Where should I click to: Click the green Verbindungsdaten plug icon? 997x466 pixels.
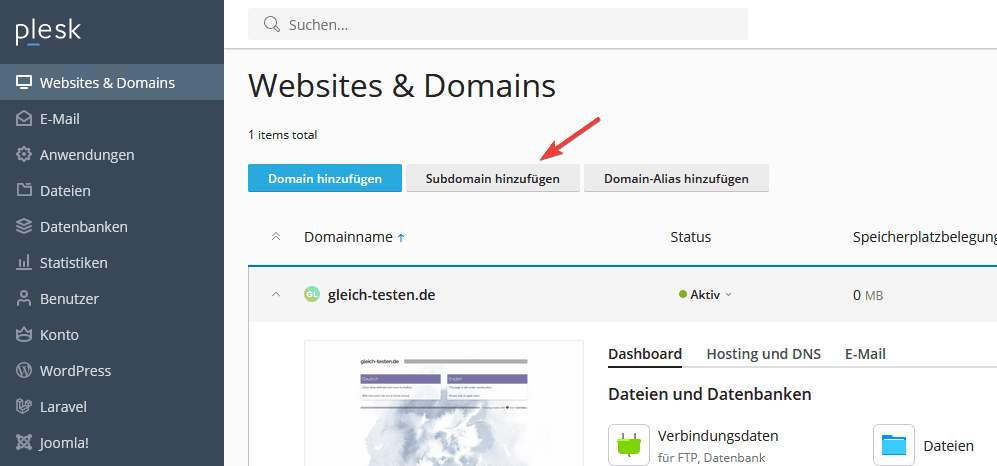click(628, 445)
